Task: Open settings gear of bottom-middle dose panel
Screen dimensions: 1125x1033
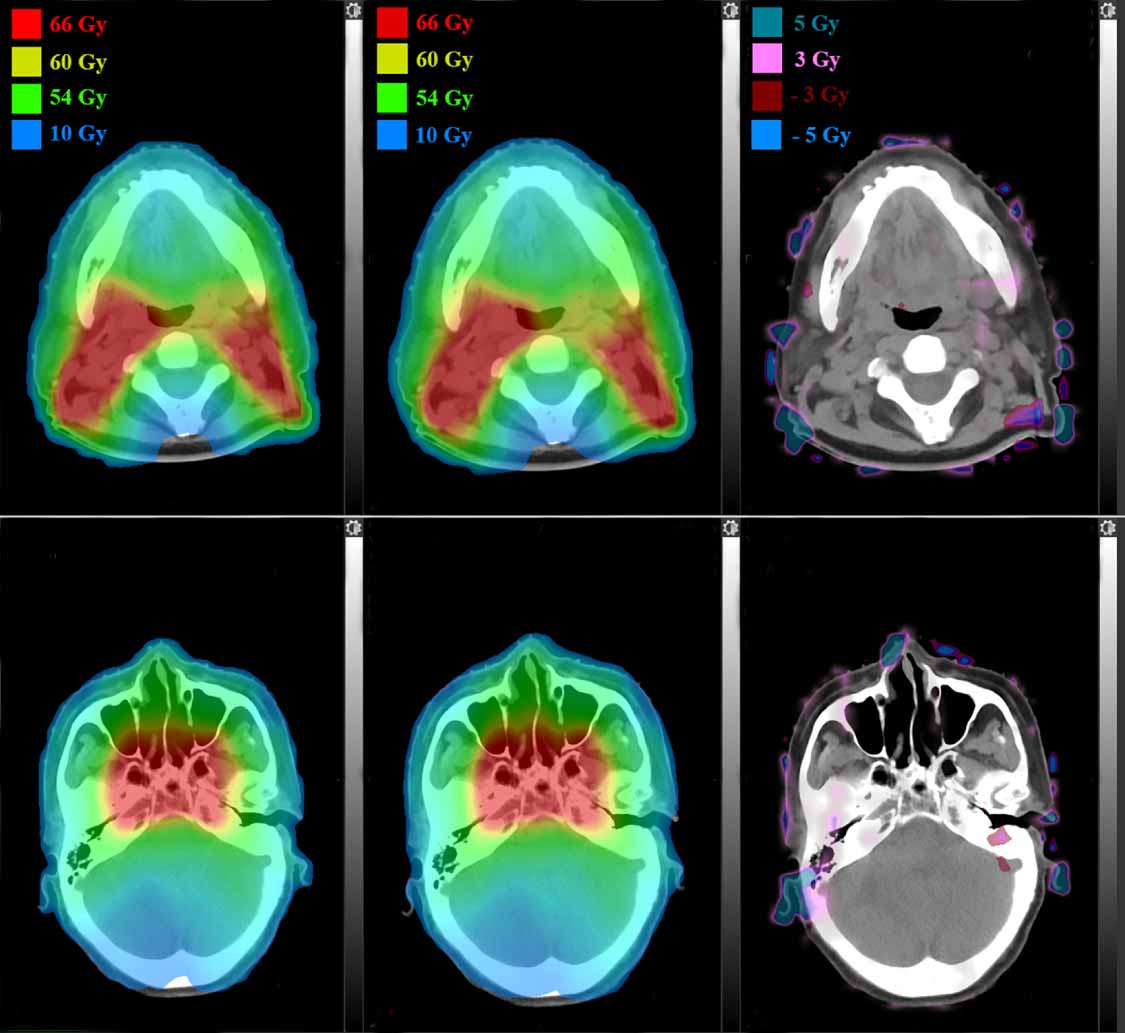Action: pyautogui.click(x=730, y=528)
